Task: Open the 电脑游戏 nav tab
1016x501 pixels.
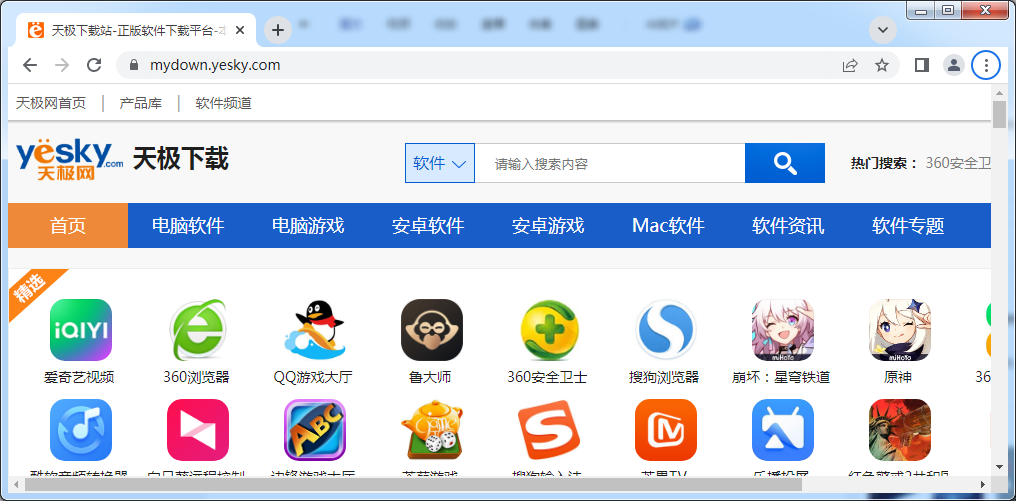Action: (x=308, y=226)
